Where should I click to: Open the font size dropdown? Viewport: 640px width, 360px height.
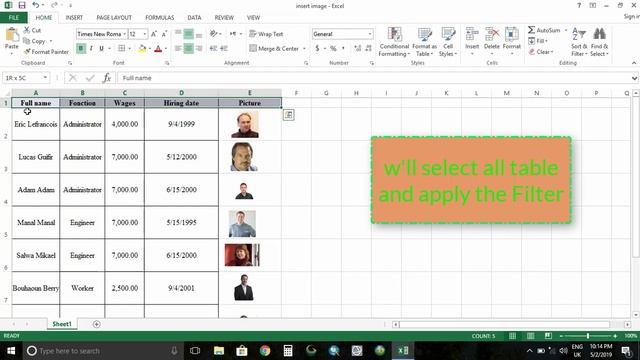pos(144,34)
